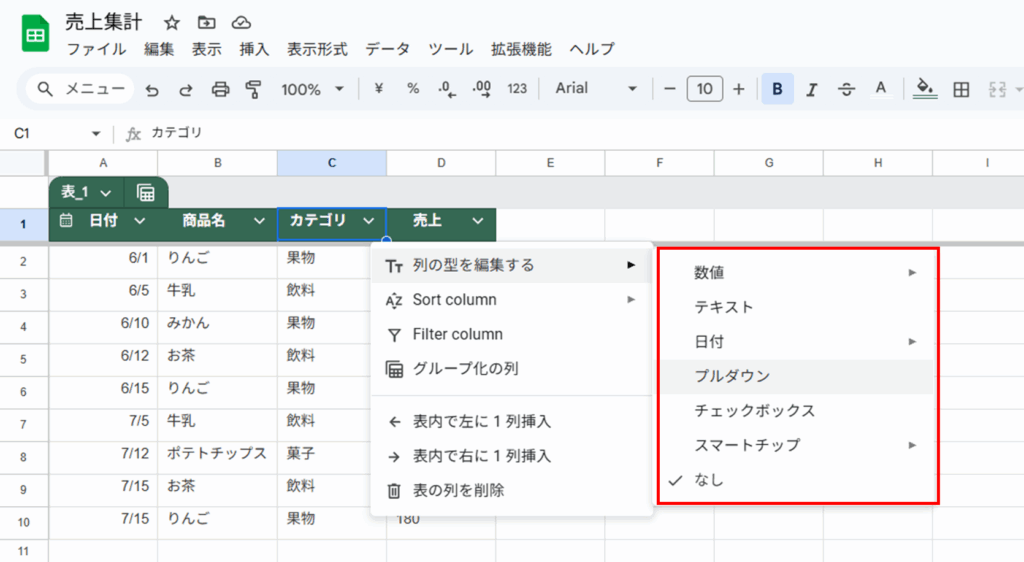Open the 表示形式 menu
This screenshot has height=562, width=1024.
coord(317,50)
